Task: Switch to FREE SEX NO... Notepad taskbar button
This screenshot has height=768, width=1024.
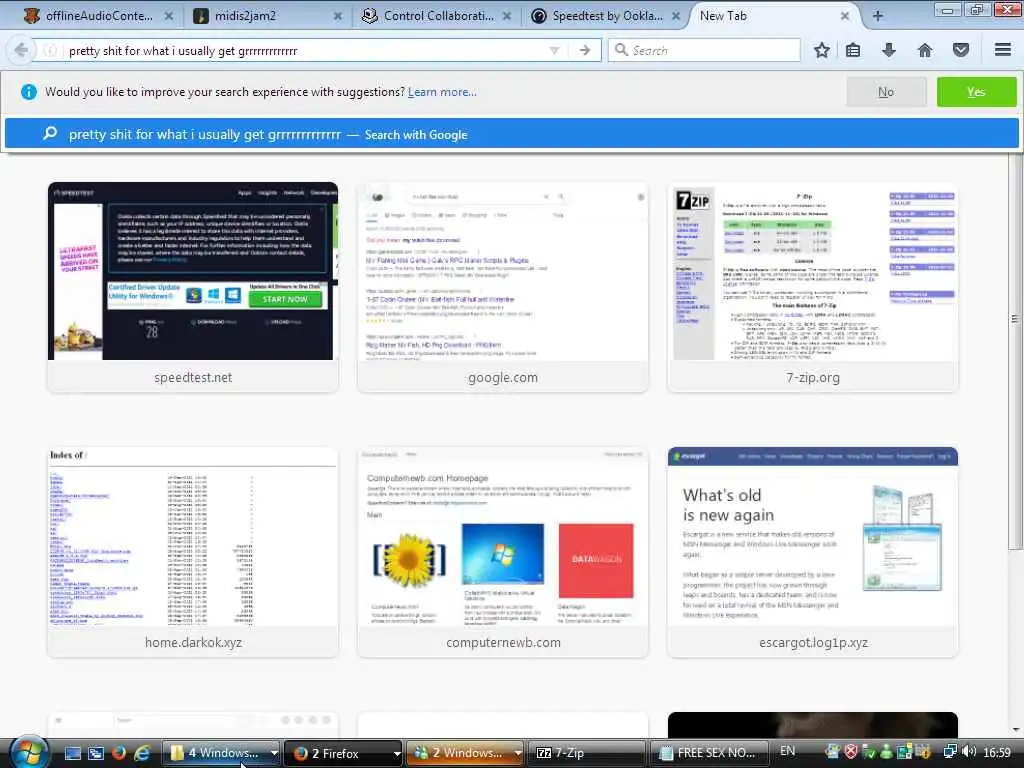Action: [x=708, y=753]
